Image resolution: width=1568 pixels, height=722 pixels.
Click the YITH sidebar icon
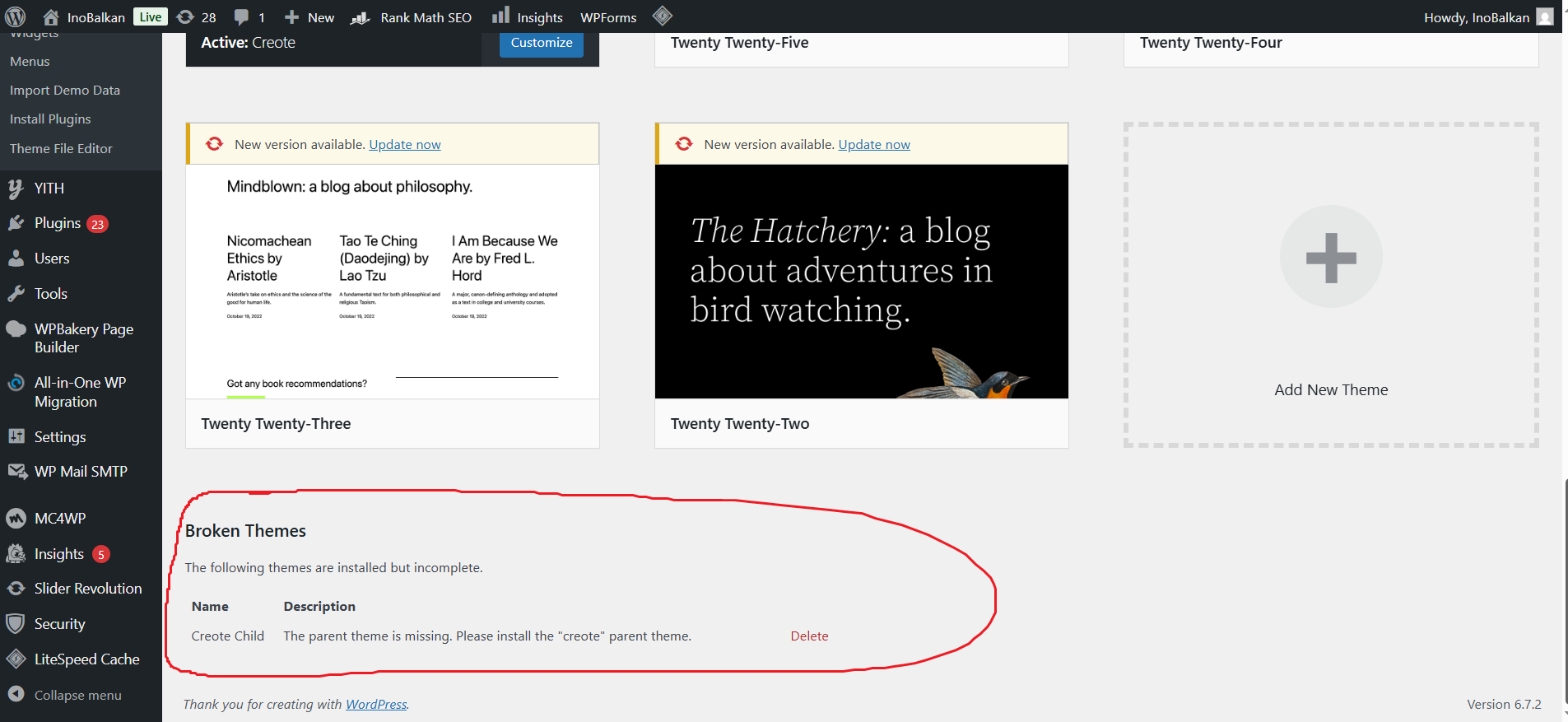tap(16, 189)
